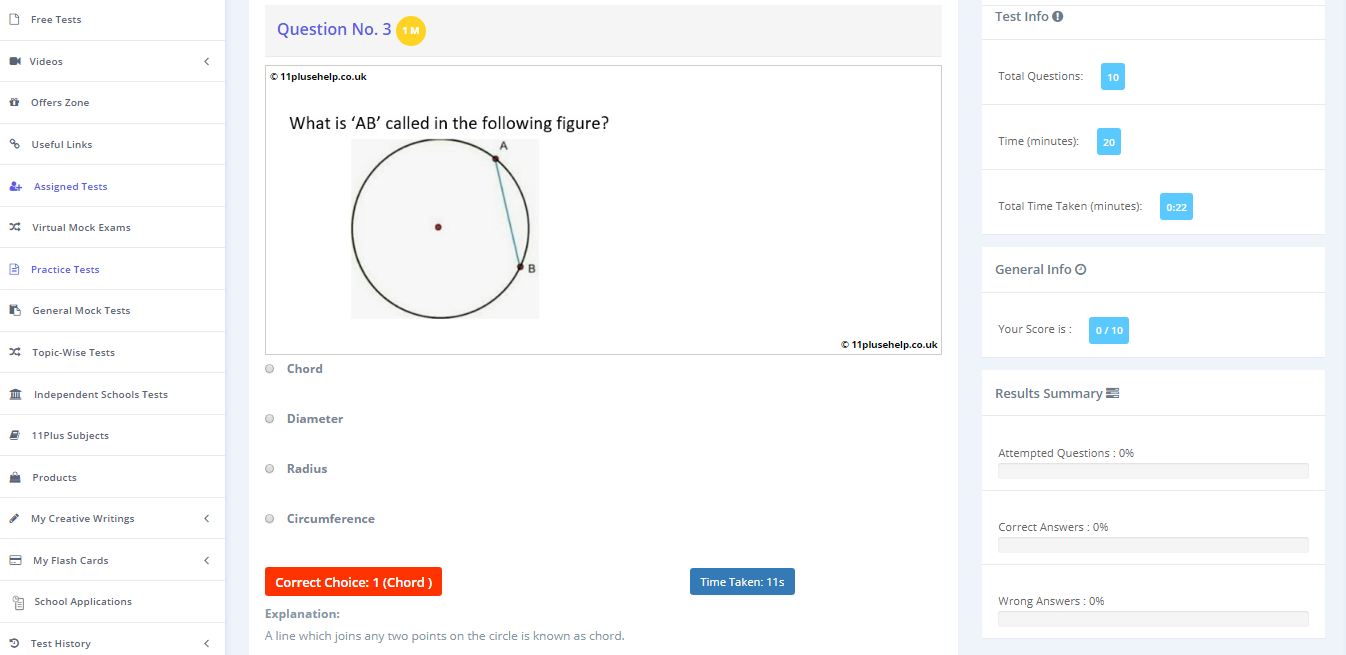Select the Circumference radio option
1346x655 pixels.
[269, 519]
